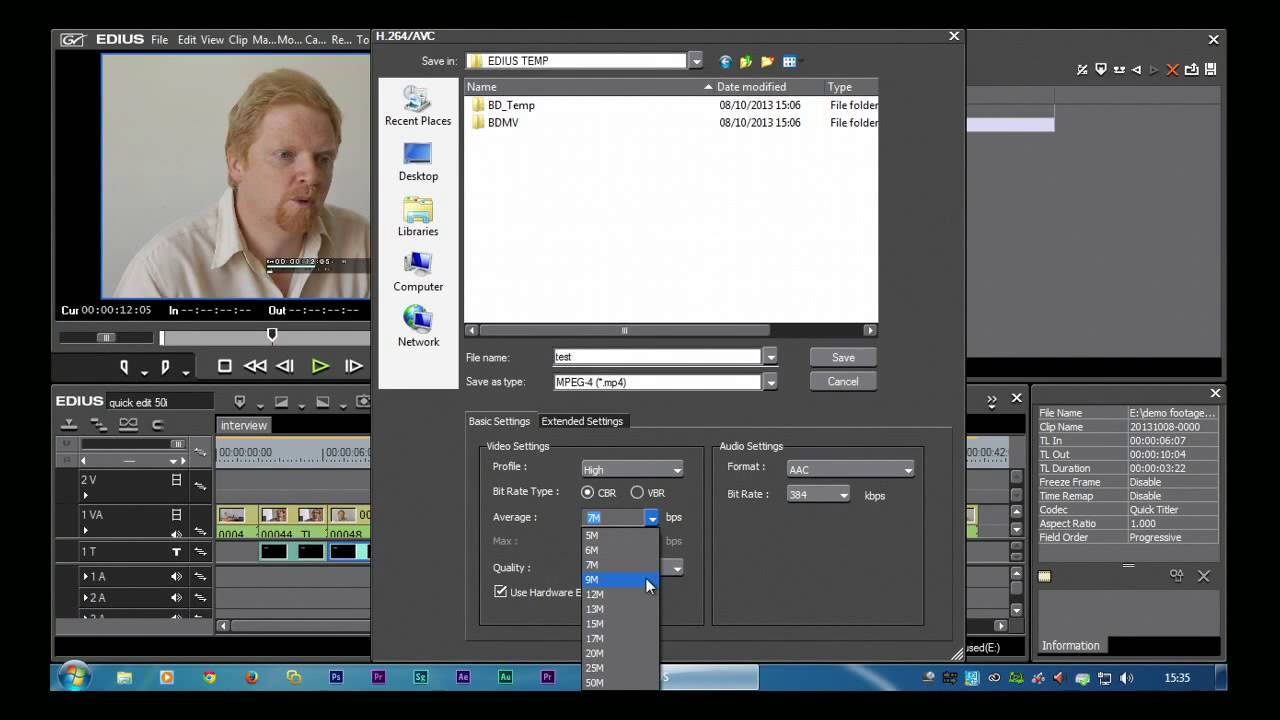Open the Information tab in right panel
Screen dimensions: 1280x720
(1070, 646)
